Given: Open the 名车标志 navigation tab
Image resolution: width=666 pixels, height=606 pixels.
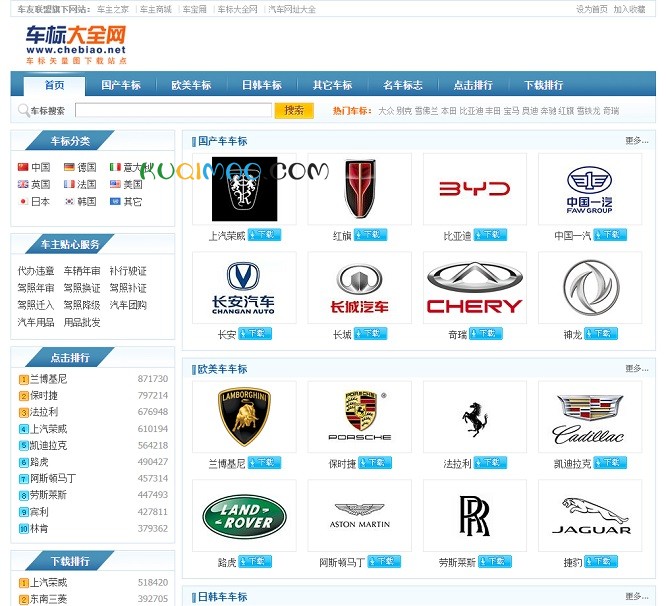Looking at the screenshot, I should pos(403,85).
